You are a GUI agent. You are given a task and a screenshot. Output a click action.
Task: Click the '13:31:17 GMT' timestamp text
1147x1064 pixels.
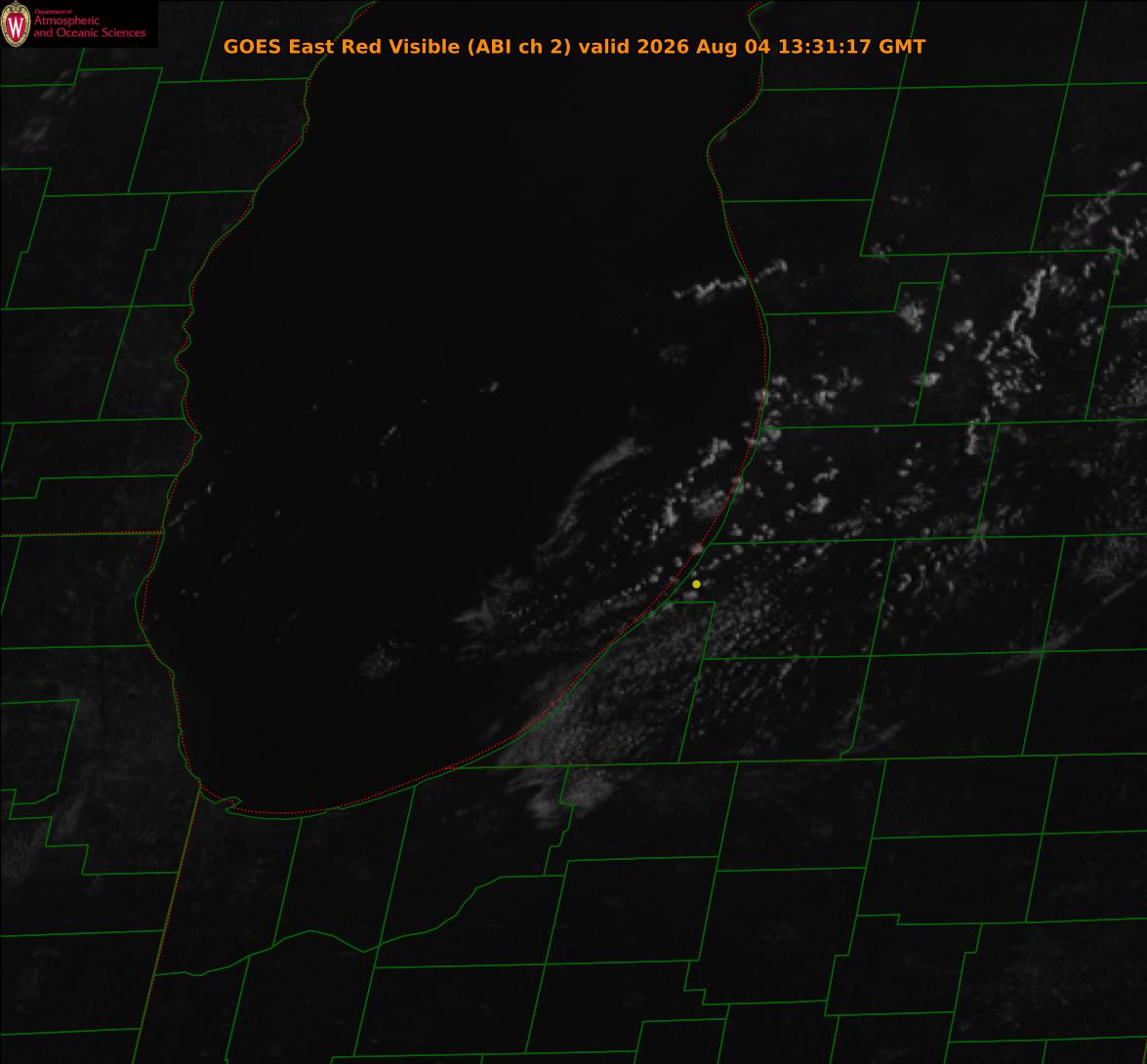[851, 46]
